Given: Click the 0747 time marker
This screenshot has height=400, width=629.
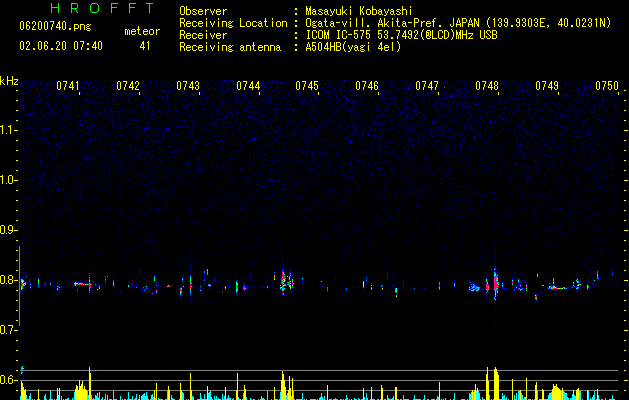Looking at the screenshot, I should pyautogui.click(x=427, y=86).
